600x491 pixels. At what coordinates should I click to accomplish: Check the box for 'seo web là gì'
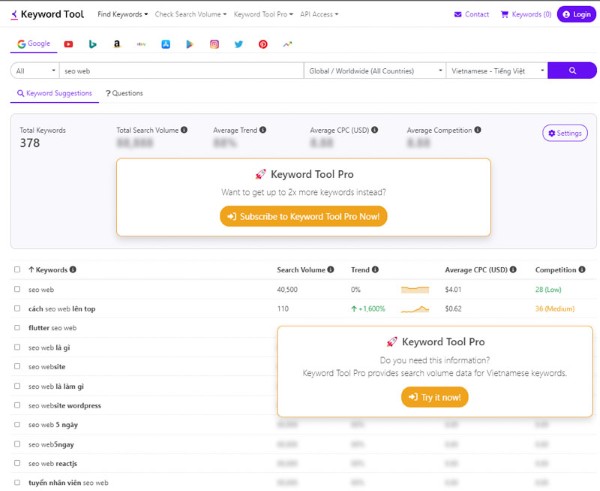coord(17,347)
